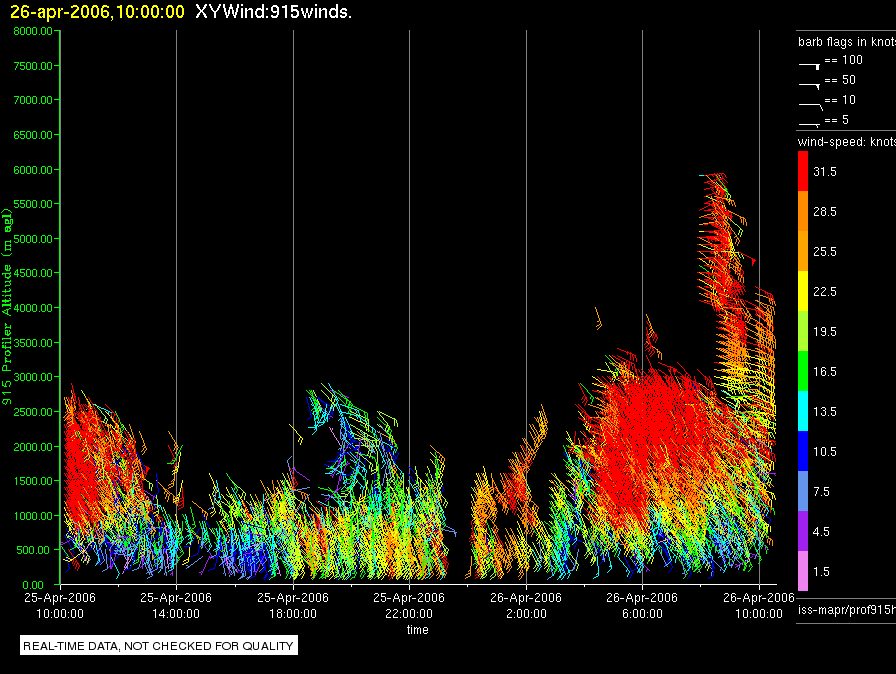Click the 'time' x-axis label
The image size is (896, 674).
click(x=418, y=629)
